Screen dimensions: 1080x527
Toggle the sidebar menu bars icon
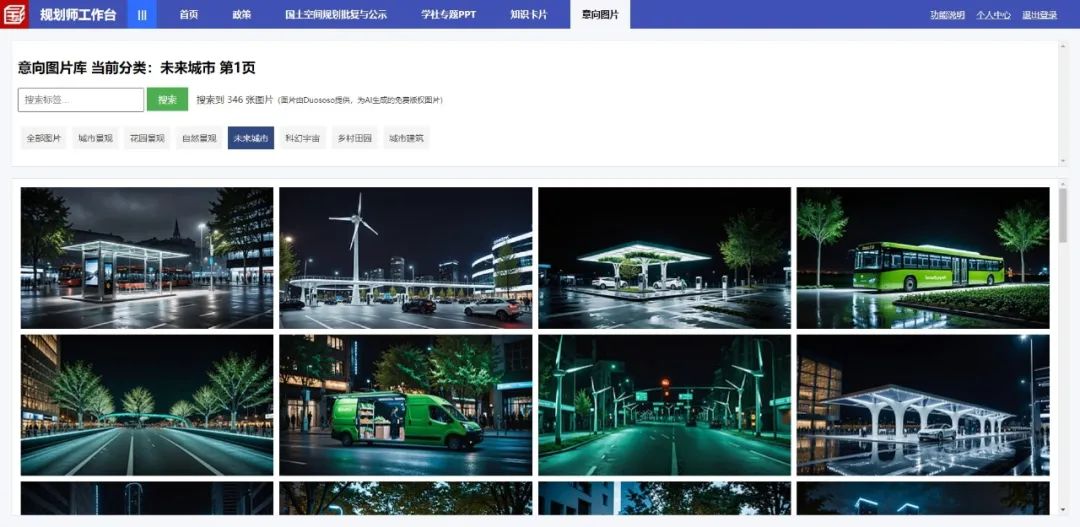142,14
